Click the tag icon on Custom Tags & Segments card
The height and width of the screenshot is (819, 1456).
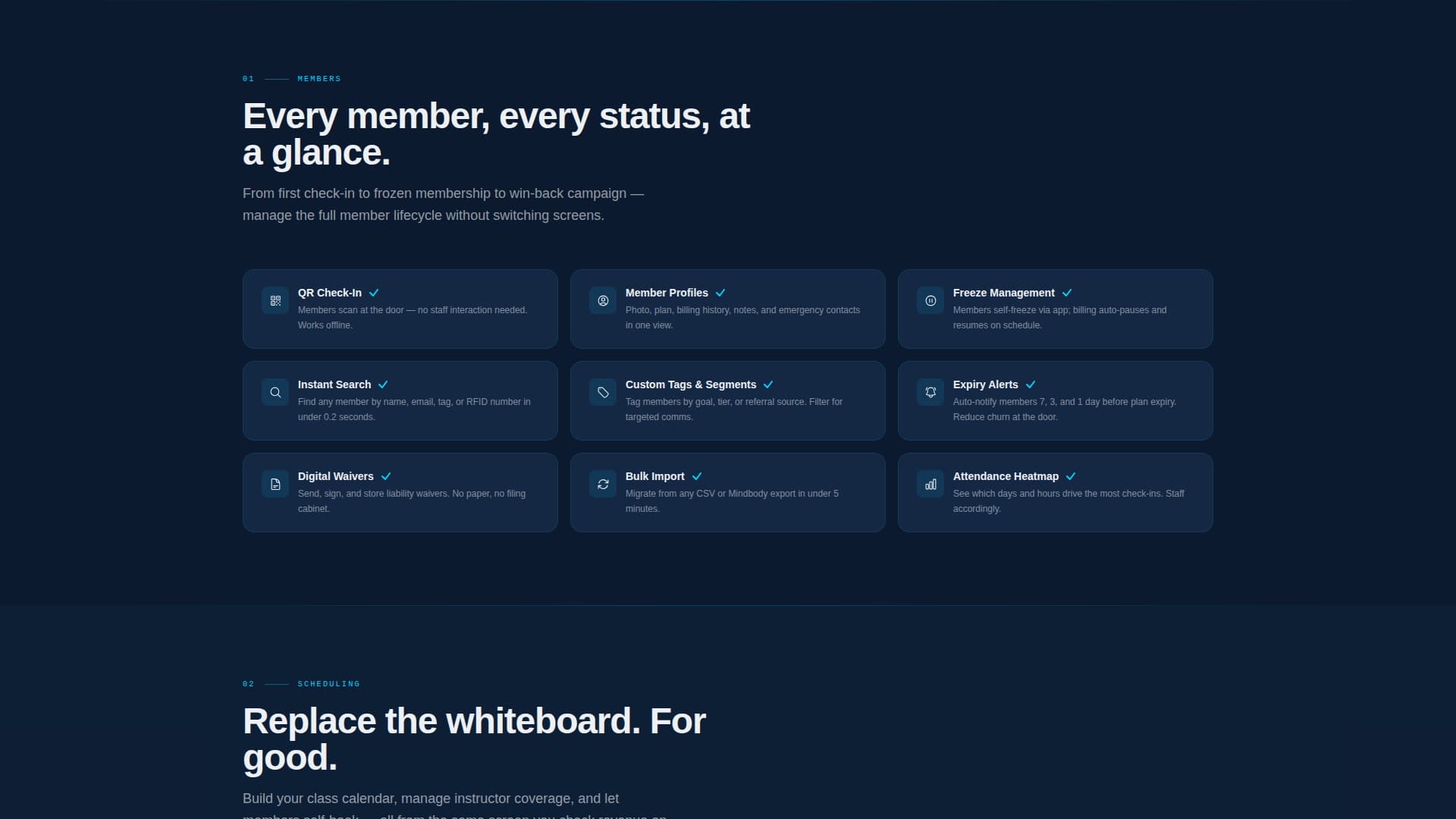tap(603, 392)
